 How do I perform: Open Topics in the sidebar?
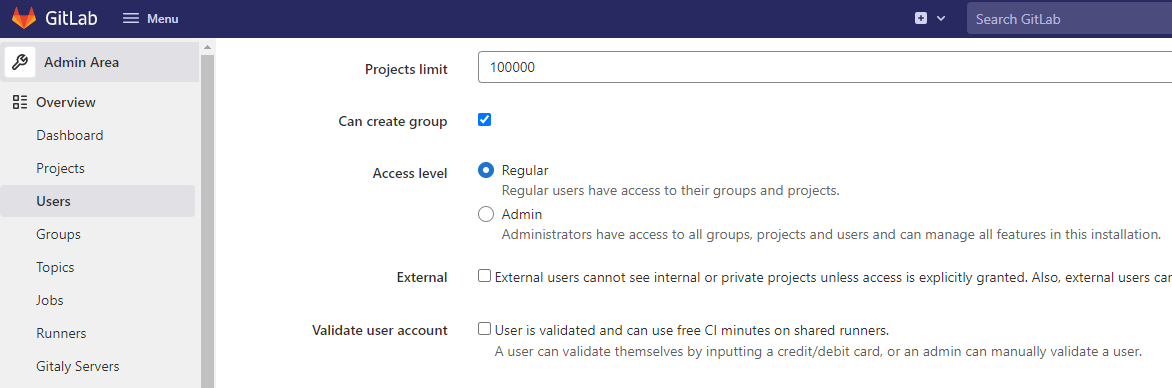click(x=55, y=267)
